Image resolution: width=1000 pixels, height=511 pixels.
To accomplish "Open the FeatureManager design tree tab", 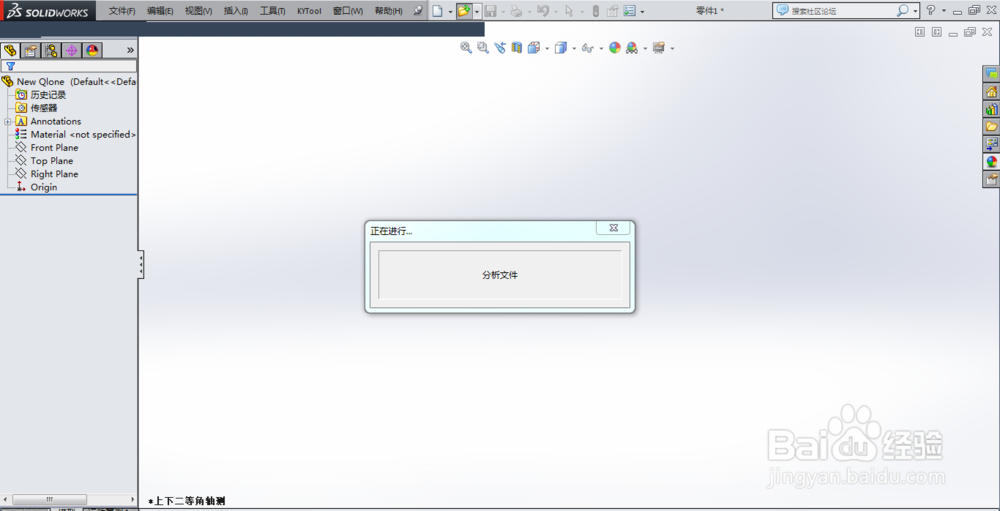I will pos(10,50).
